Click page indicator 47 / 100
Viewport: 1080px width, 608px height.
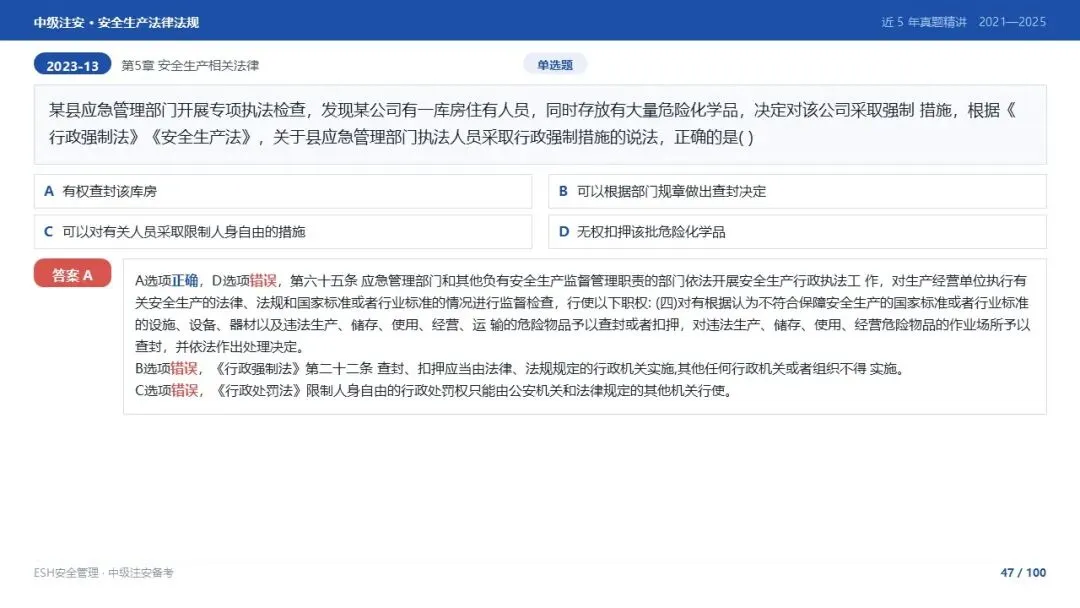click(1023, 572)
